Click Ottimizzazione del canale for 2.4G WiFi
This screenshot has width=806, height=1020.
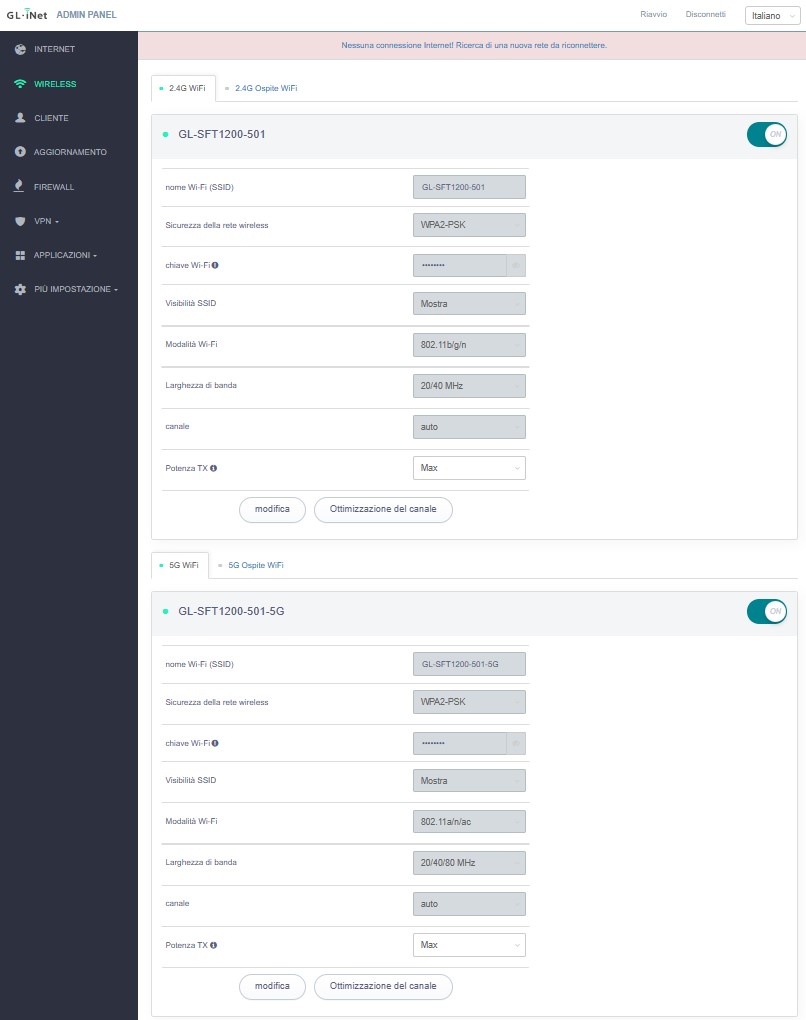(x=383, y=509)
